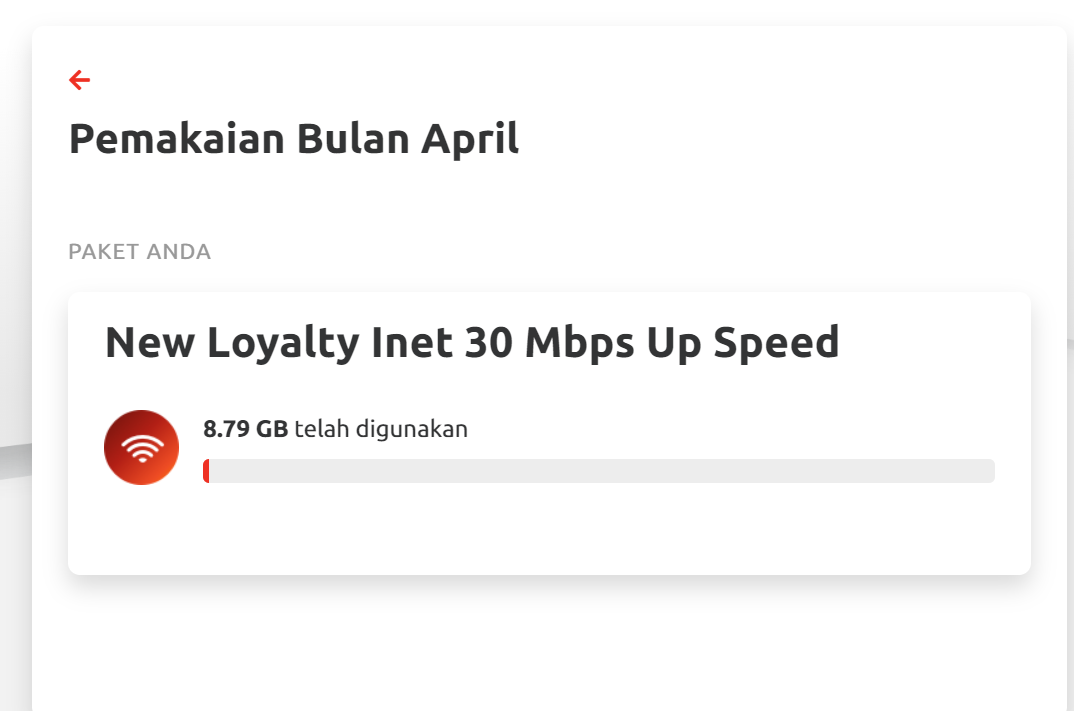The image size is (1074, 711).
Task: Click the Pemakaian Bulan April heading
Action: (293, 139)
